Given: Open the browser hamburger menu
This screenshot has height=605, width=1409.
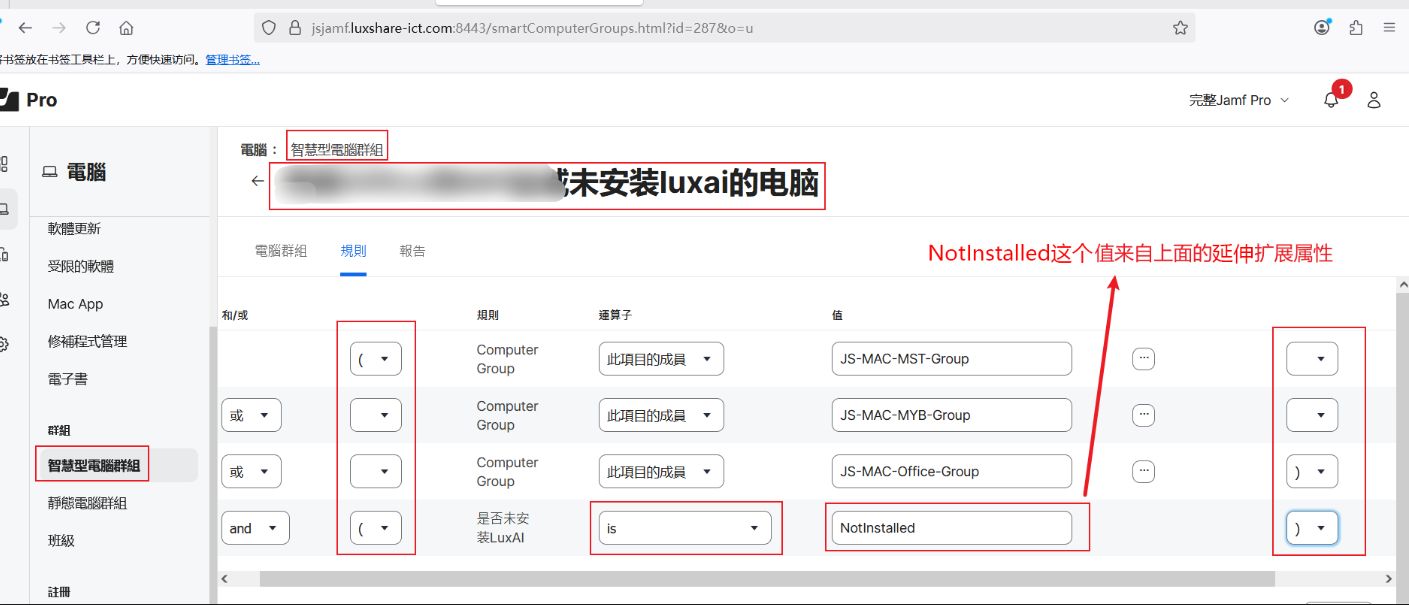Looking at the screenshot, I should (x=1389, y=28).
